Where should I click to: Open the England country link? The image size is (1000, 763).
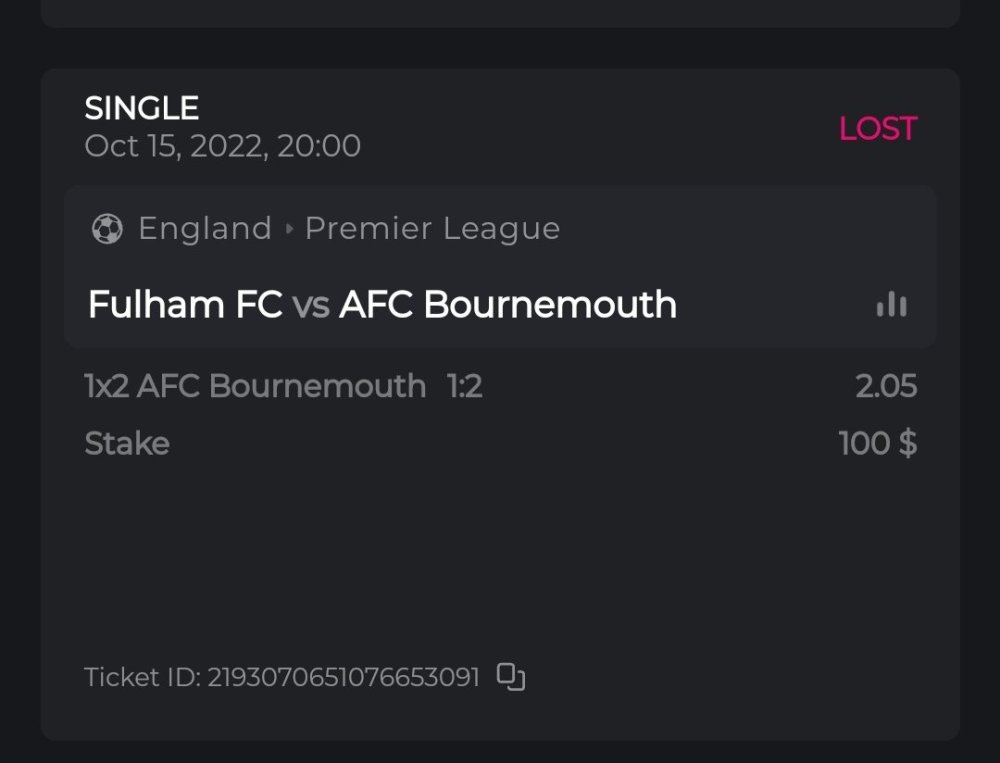pos(205,229)
